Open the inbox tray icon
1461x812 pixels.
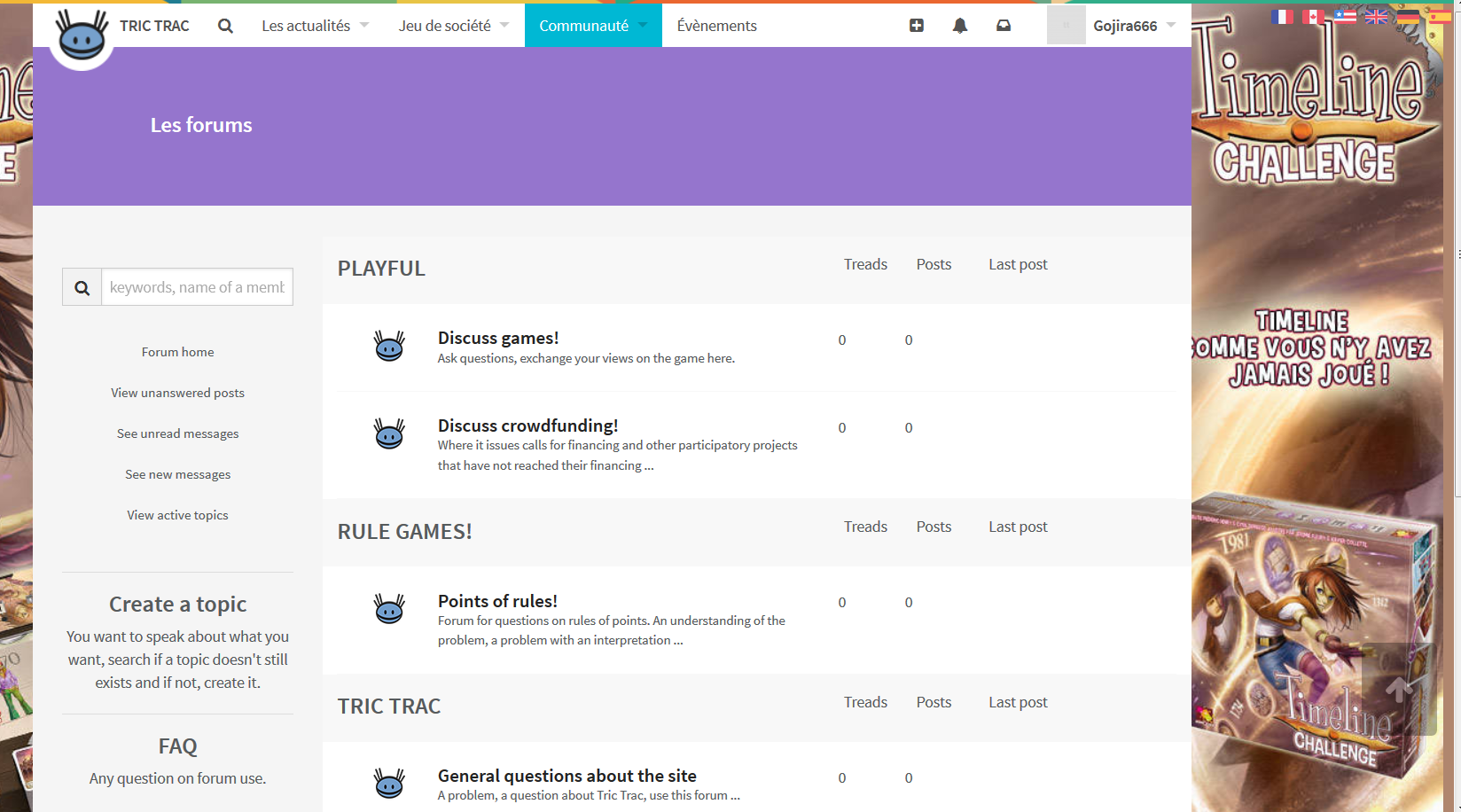click(1004, 26)
